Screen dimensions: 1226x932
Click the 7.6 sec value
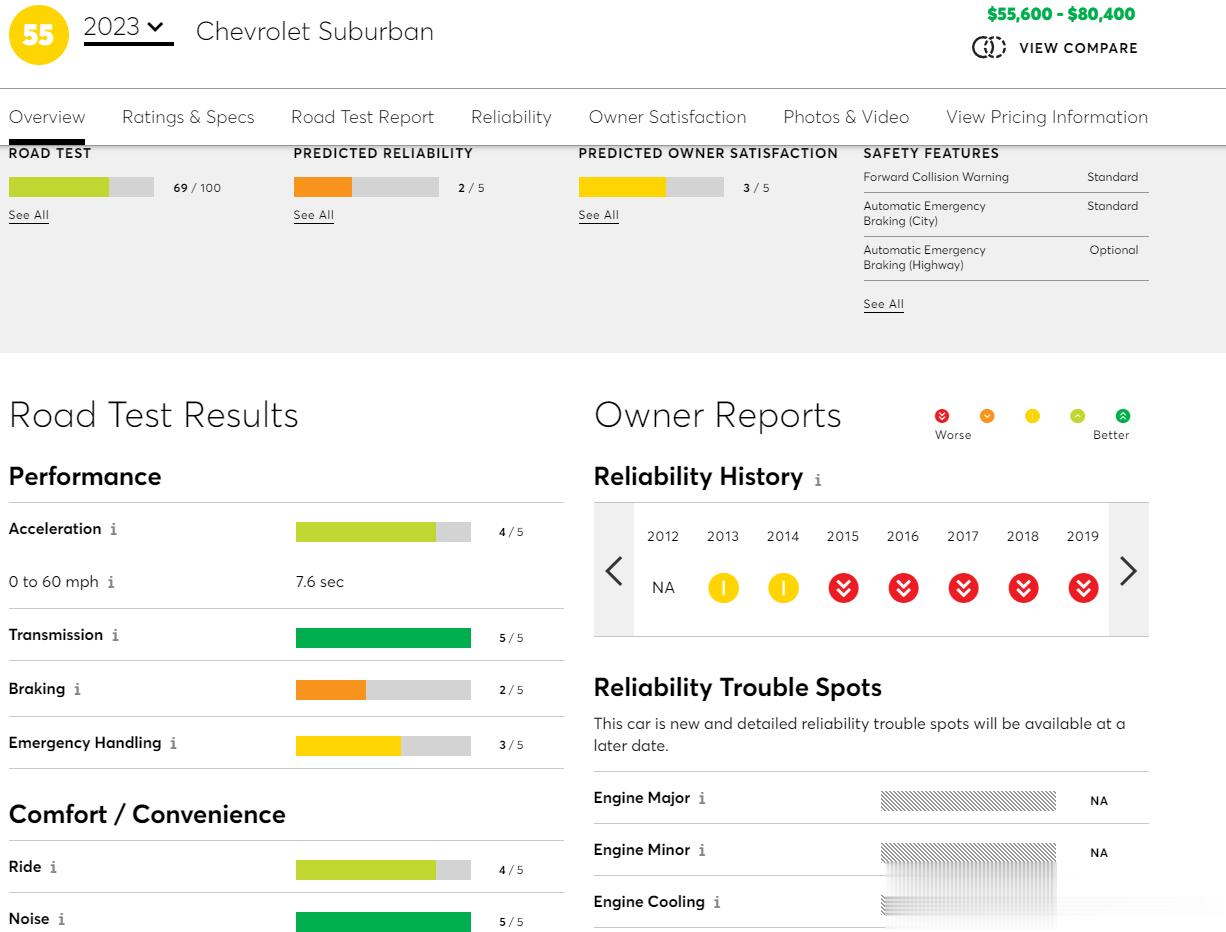coord(320,582)
